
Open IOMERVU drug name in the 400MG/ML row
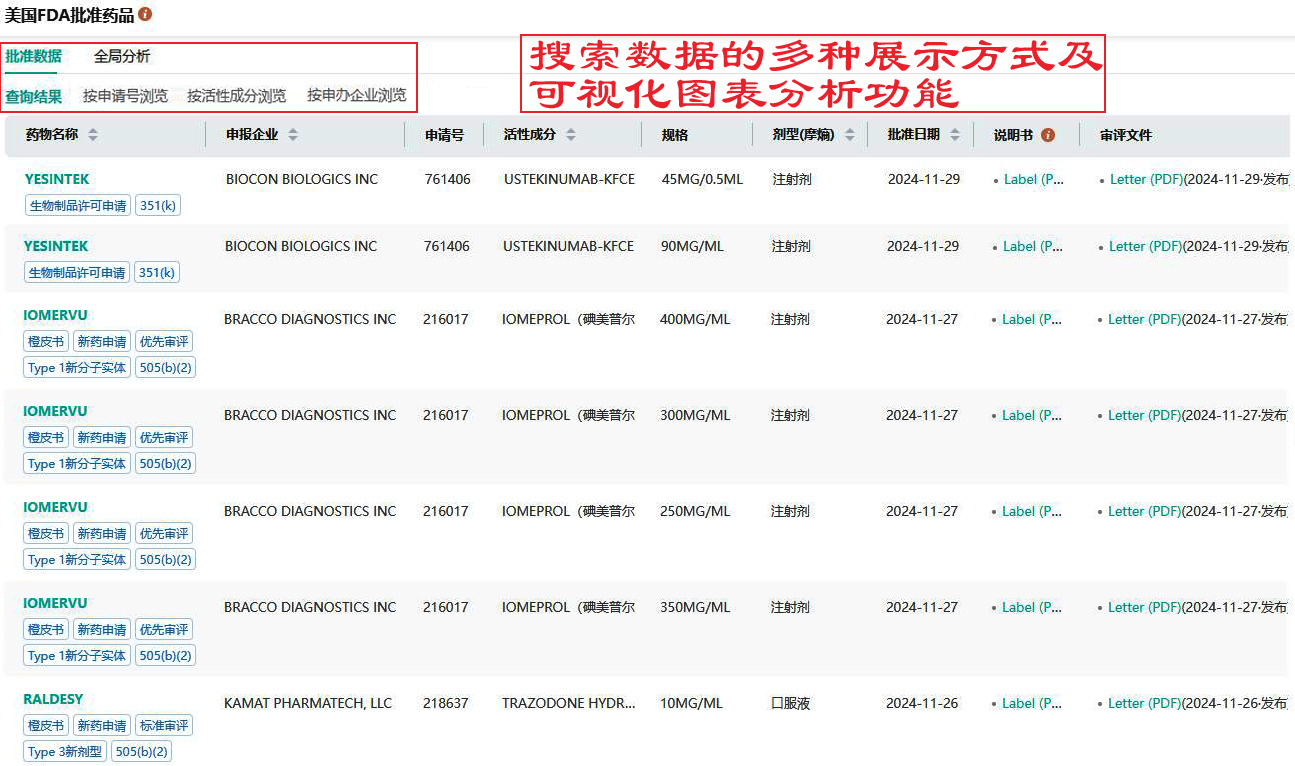point(55,316)
